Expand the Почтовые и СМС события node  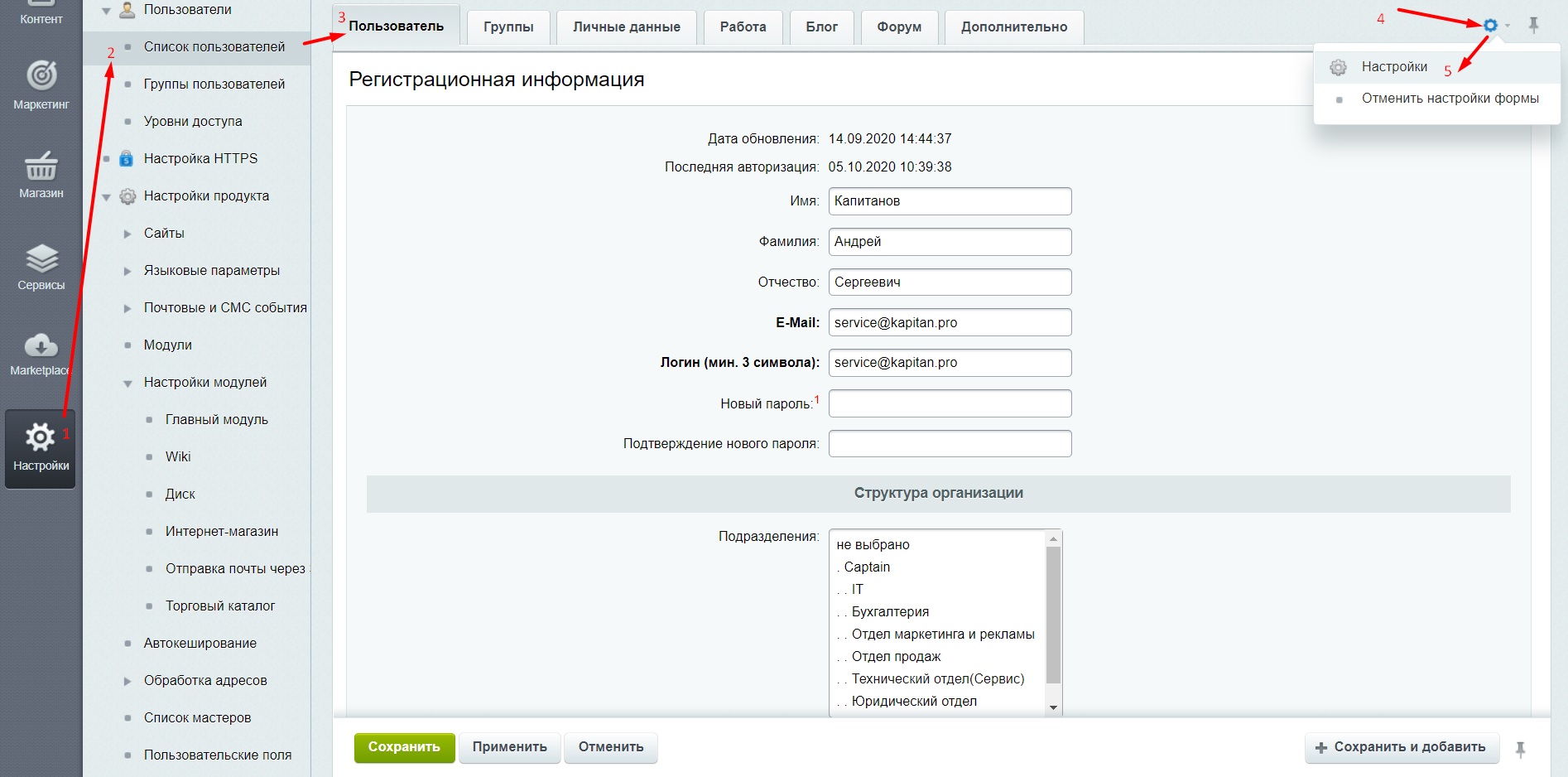127,308
